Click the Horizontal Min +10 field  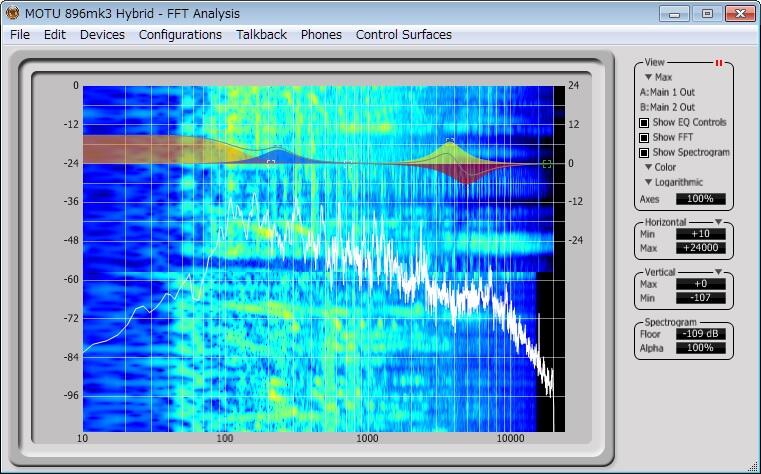pyautogui.click(x=701, y=234)
